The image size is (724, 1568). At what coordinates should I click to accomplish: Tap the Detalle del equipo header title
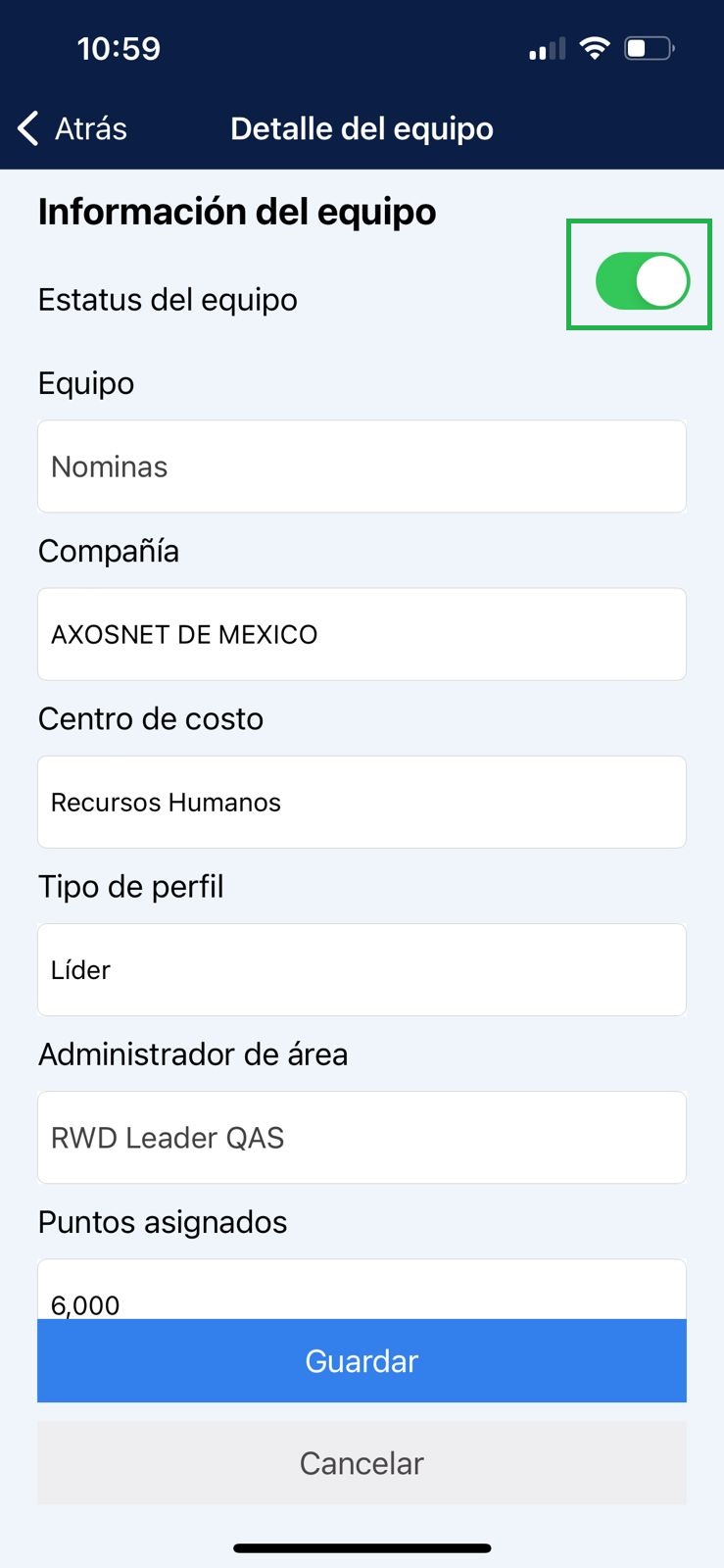click(362, 128)
